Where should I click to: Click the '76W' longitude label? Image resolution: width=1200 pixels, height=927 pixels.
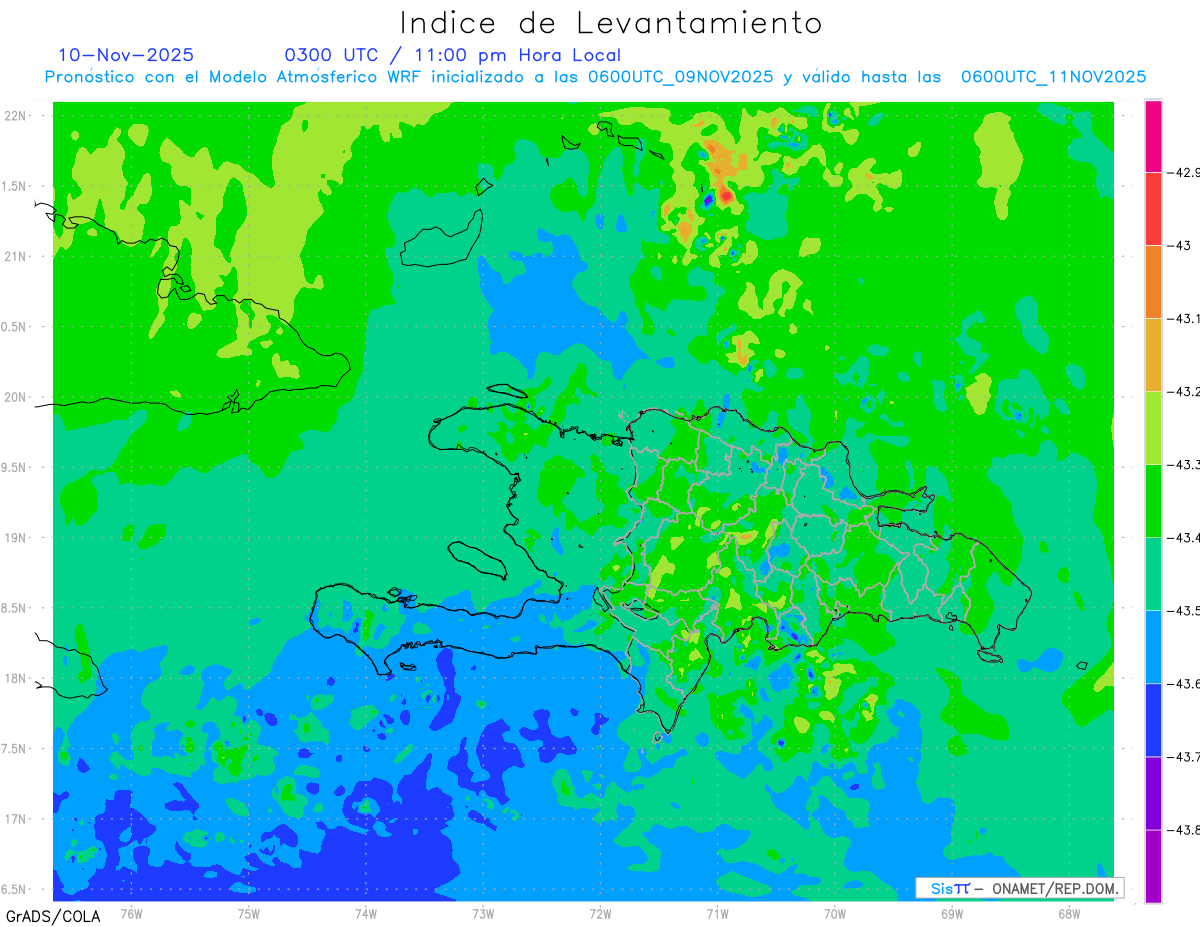[x=131, y=914]
